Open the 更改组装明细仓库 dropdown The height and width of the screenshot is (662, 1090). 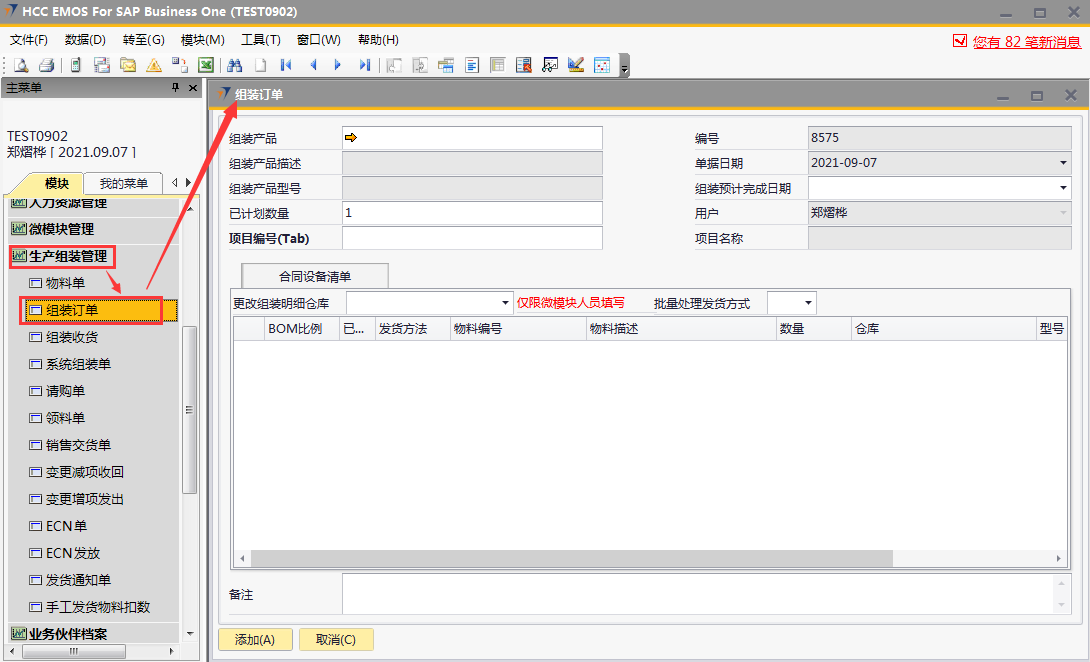[506, 303]
